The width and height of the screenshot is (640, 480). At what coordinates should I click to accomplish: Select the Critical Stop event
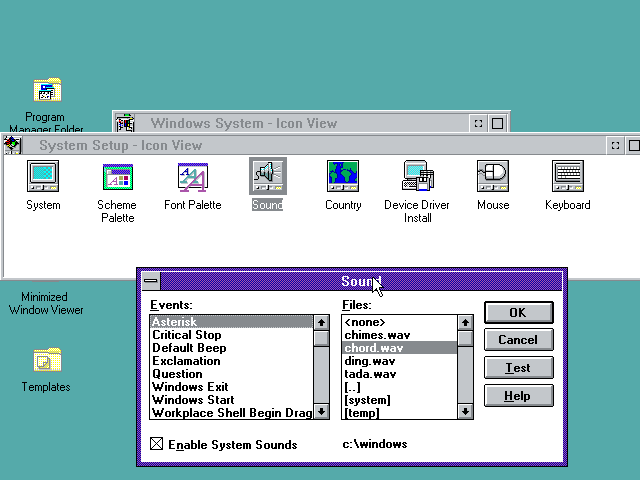[231, 335]
